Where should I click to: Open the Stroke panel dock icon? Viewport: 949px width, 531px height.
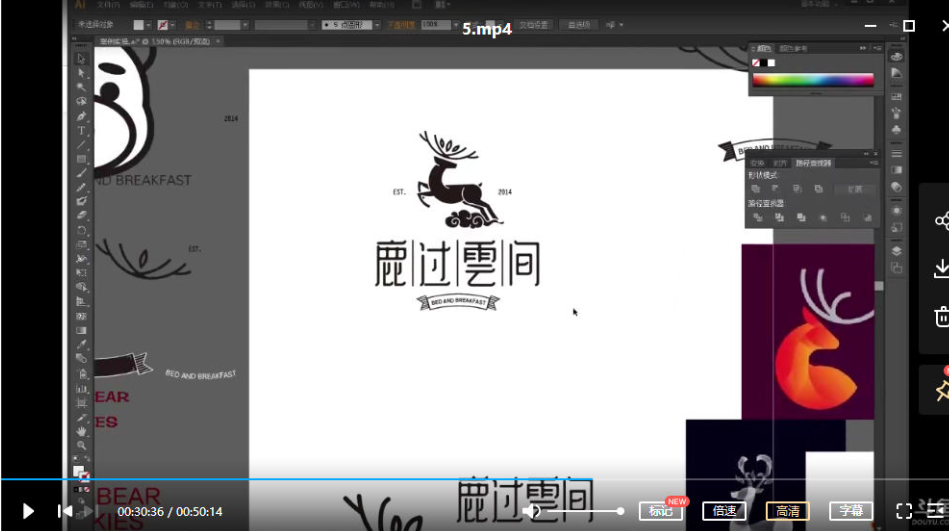(x=896, y=153)
